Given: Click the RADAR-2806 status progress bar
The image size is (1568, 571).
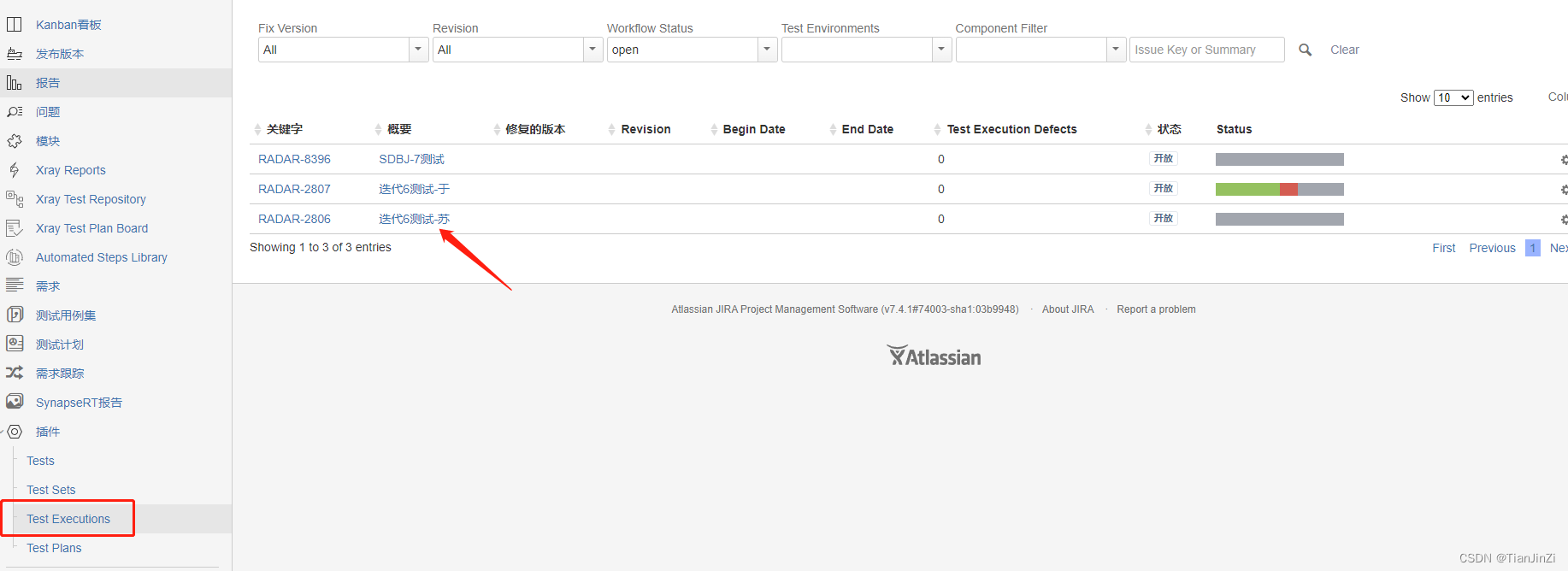Looking at the screenshot, I should [x=1279, y=219].
